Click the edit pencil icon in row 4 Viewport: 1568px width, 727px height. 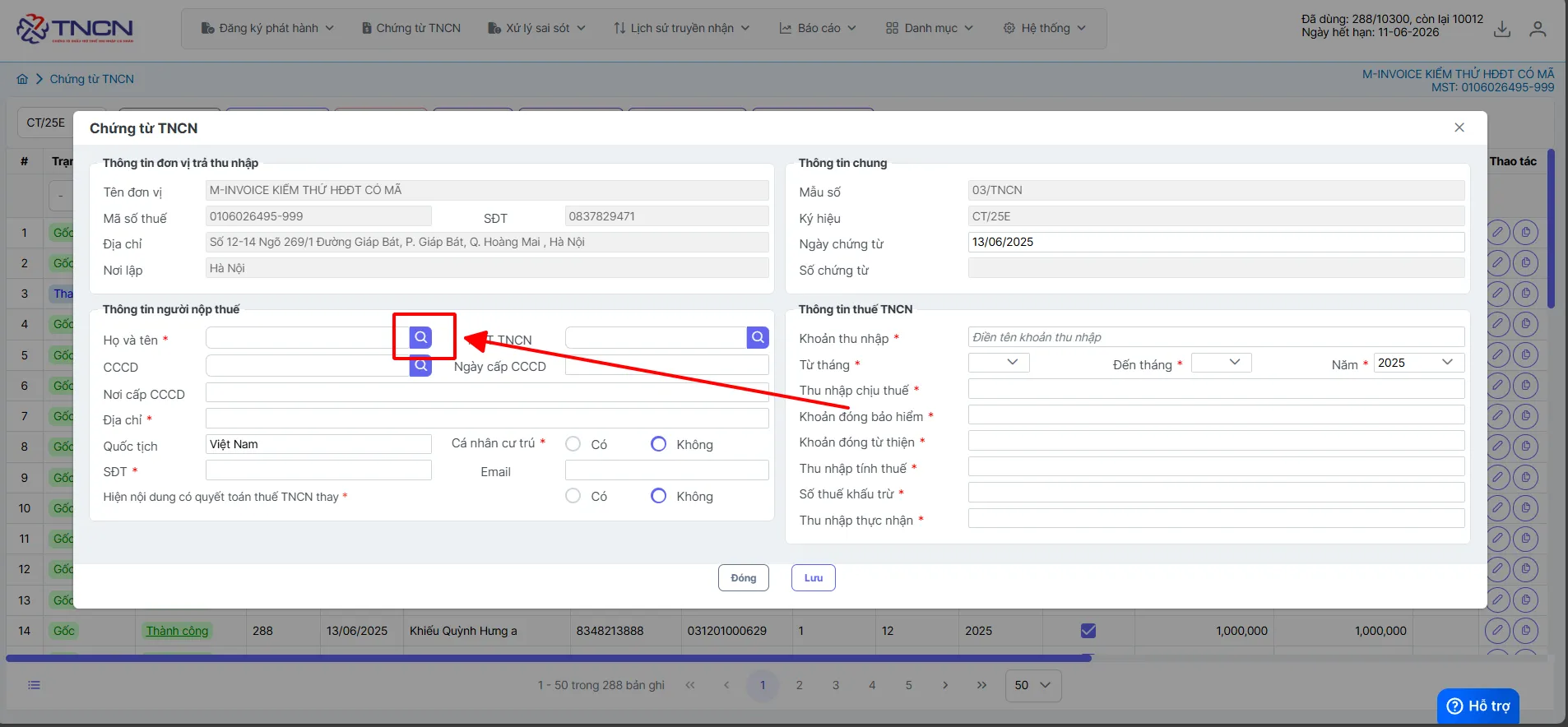1498,324
